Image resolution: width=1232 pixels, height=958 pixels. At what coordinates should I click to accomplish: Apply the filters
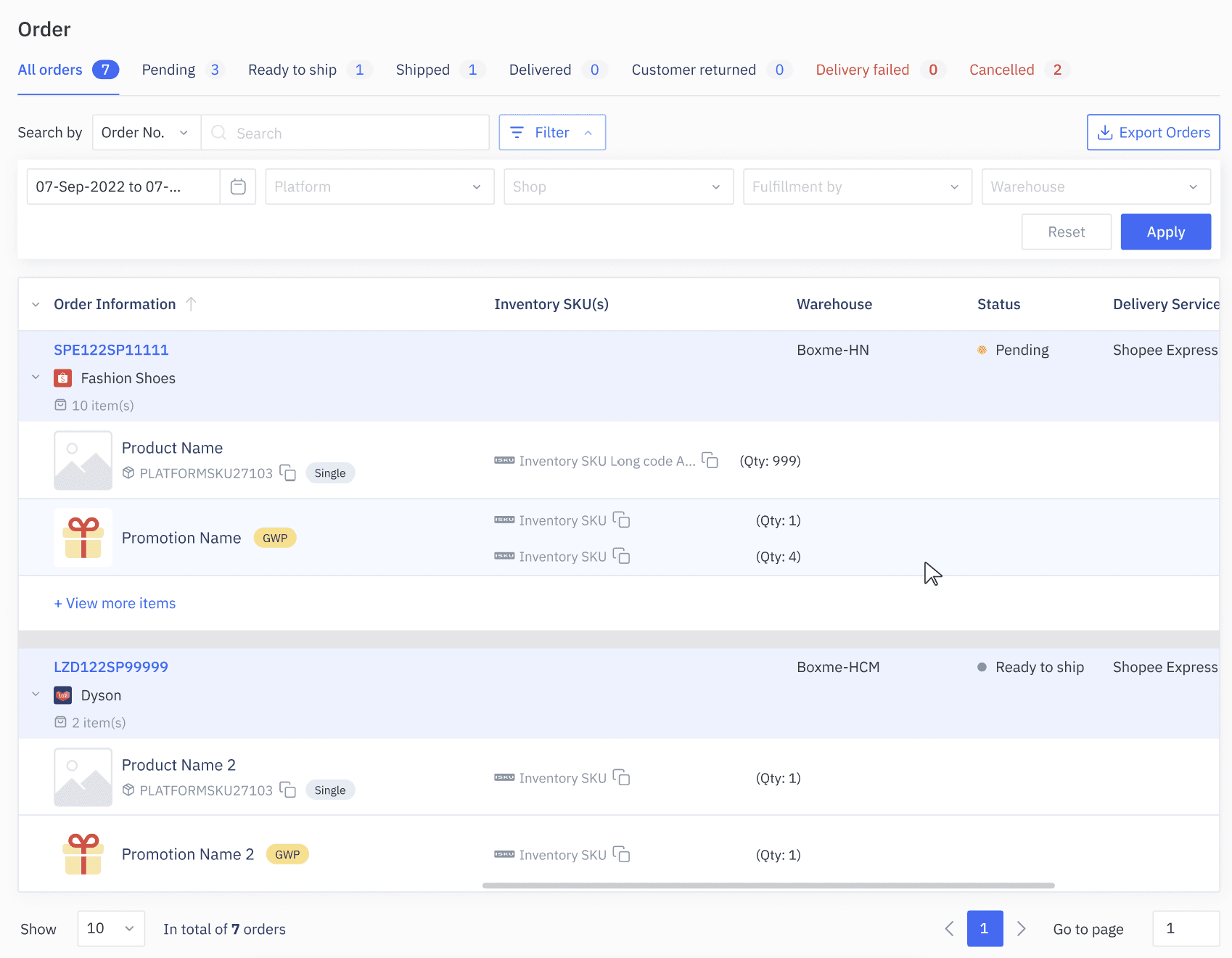[x=1166, y=232]
